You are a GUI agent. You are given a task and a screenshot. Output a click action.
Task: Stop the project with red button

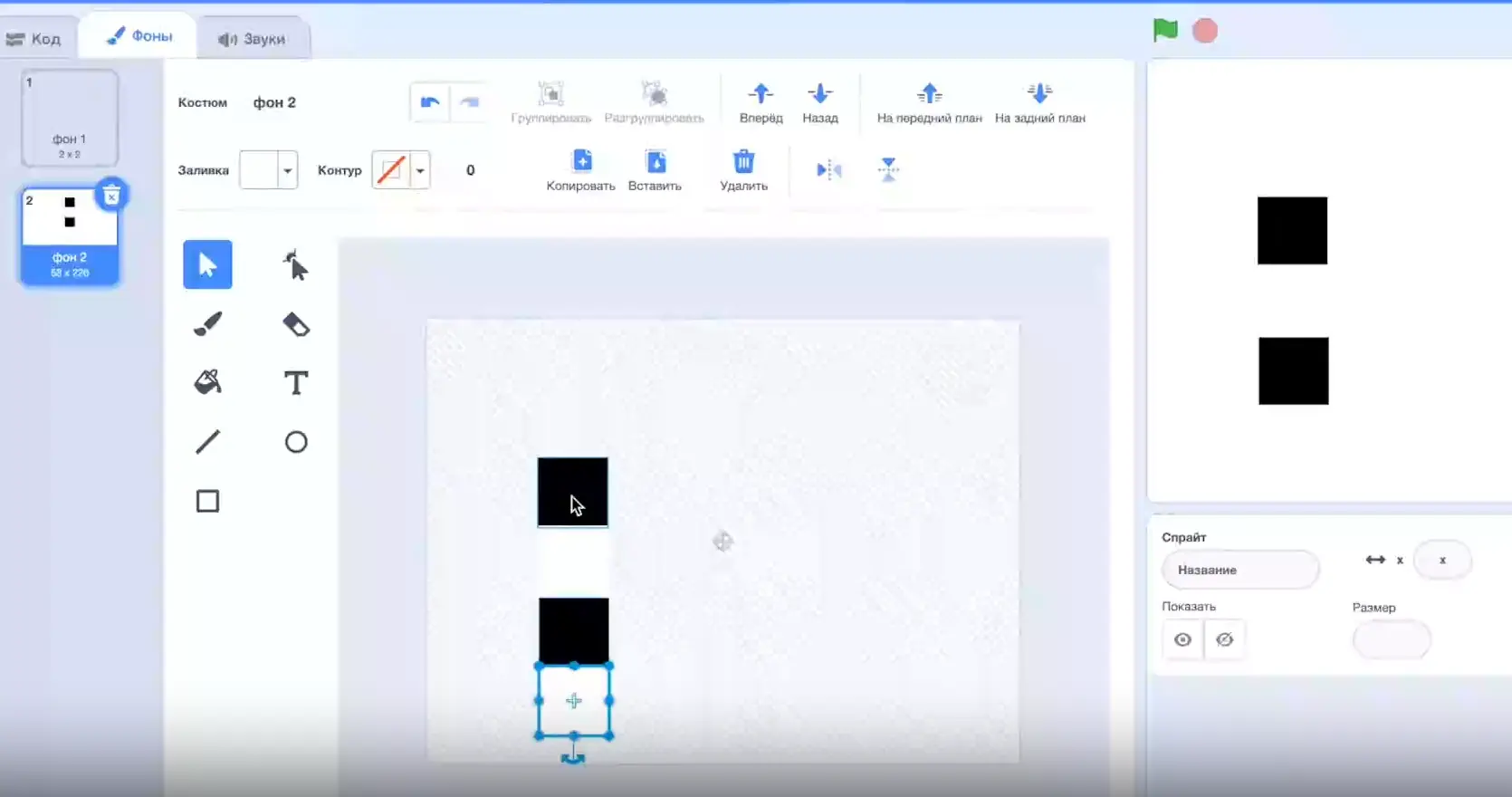(1205, 31)
